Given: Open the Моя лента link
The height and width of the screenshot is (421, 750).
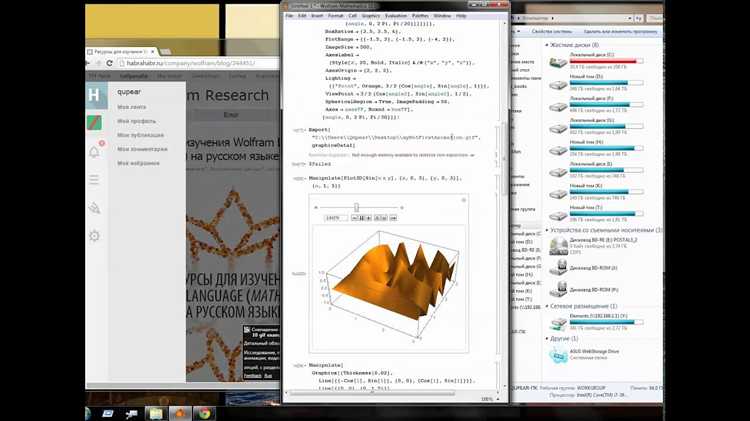Looking at the screenshot, I should 132,107.
